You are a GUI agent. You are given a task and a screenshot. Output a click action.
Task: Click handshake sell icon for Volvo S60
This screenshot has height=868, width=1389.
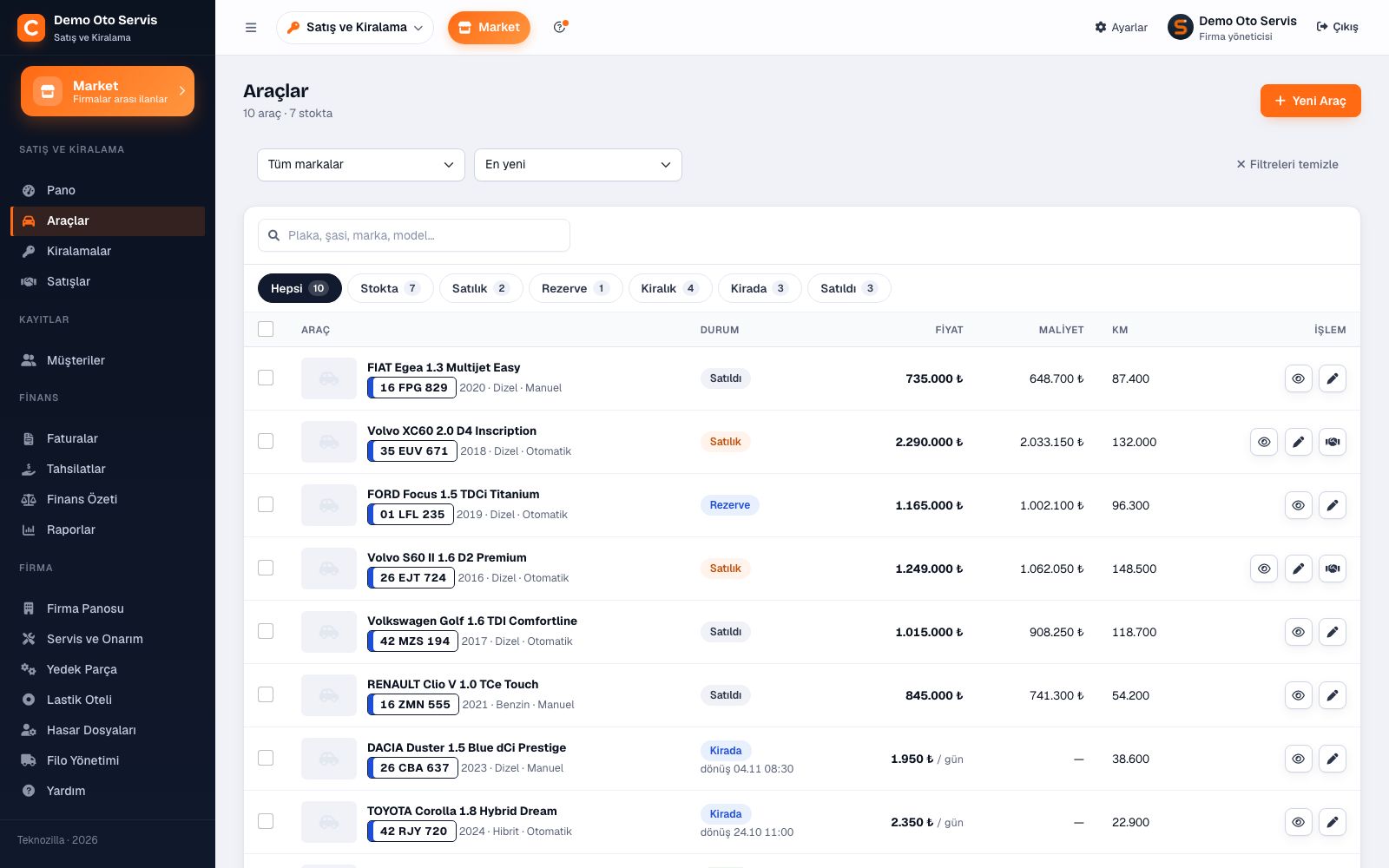(x=1333, y=569)
